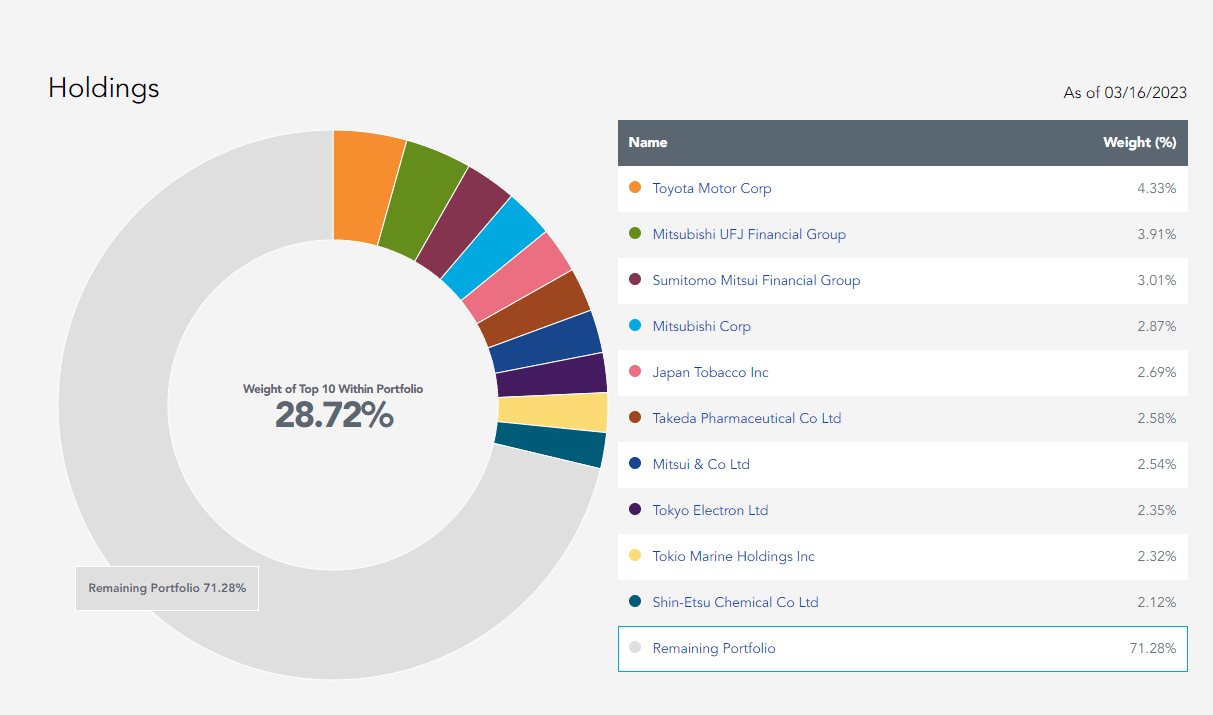Click the Holdings heading
The image size is (1213, 715).
[104, 88]
